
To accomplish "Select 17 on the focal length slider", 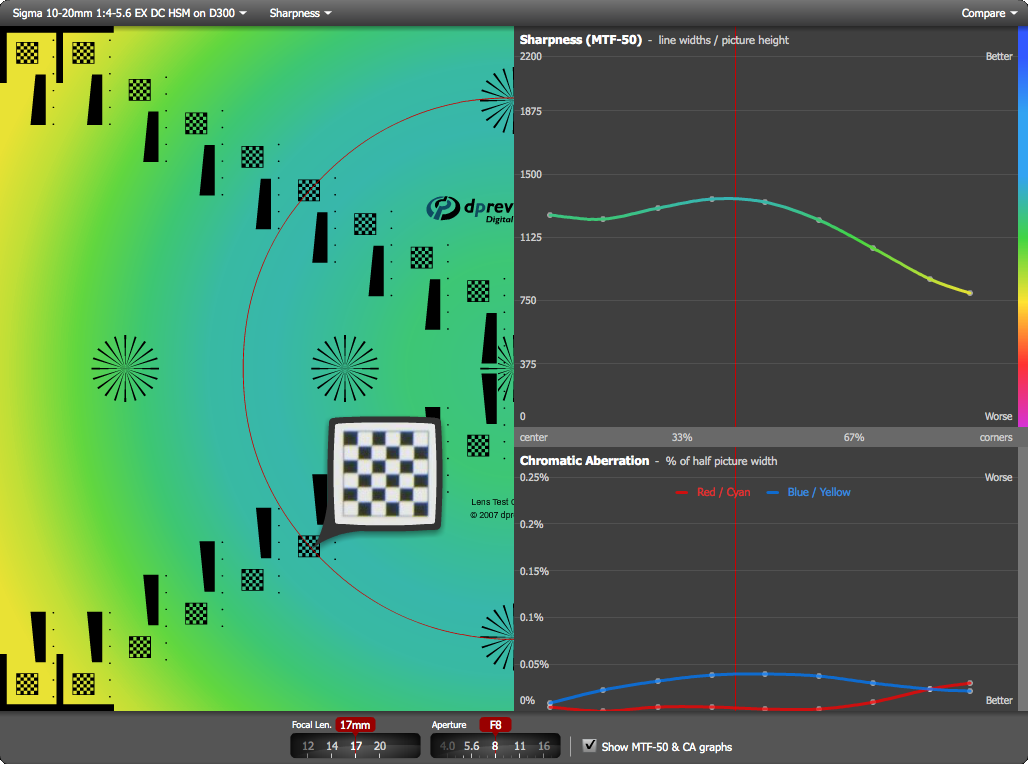I will (356, 746).
